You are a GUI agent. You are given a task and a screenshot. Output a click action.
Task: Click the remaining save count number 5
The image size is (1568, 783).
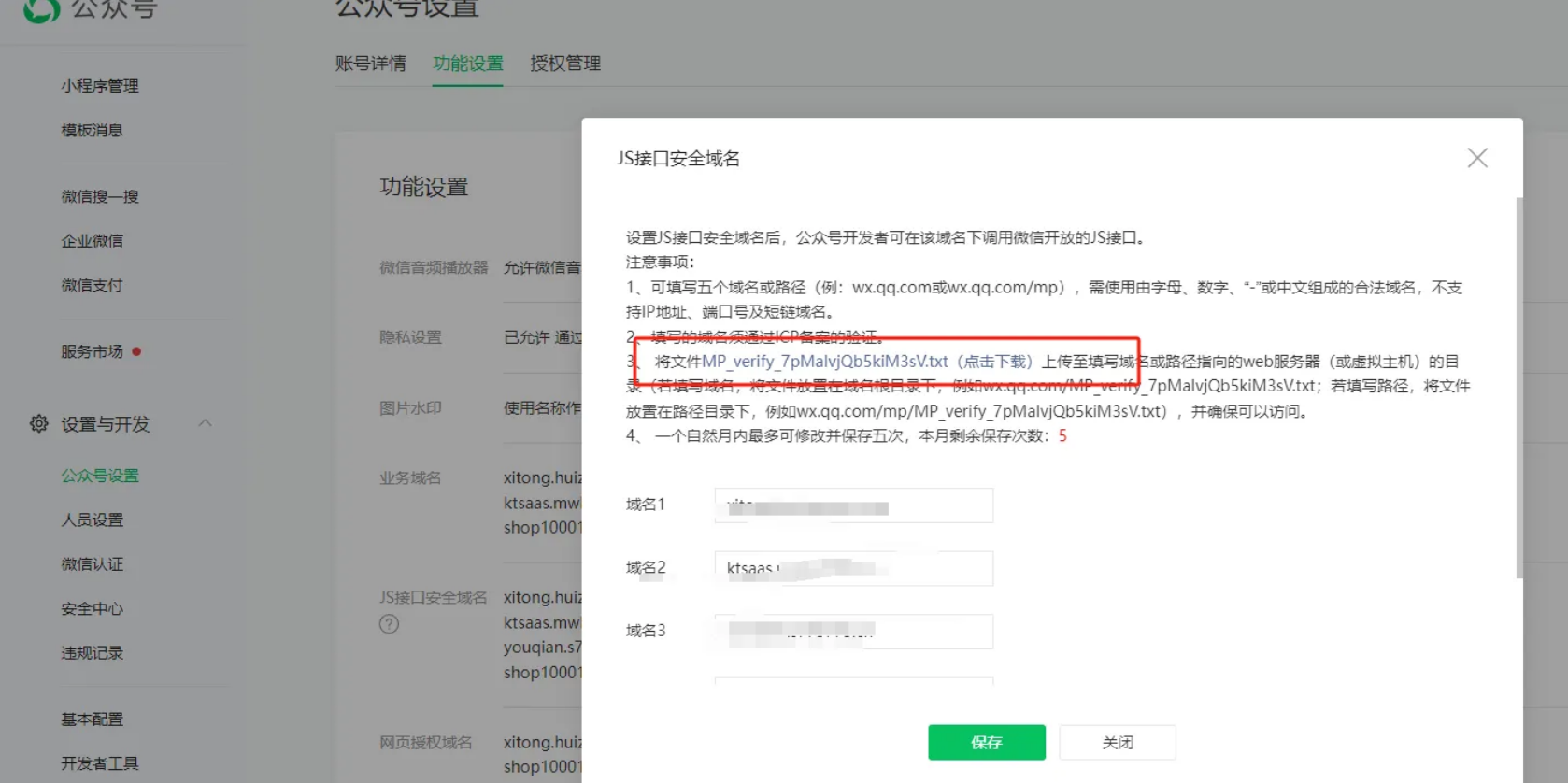click(1062, 435)
